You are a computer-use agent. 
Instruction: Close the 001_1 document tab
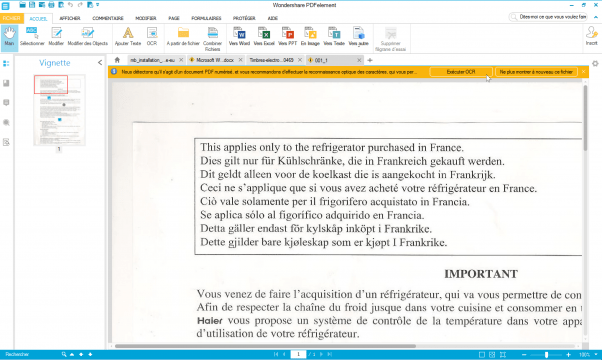[359, 60]
